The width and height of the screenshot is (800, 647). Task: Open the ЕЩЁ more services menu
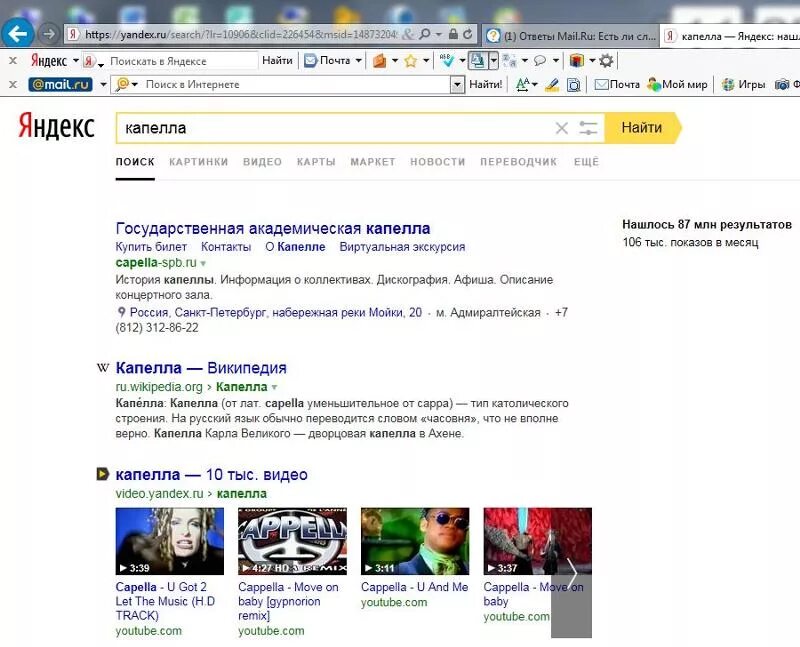coord(586,162)
